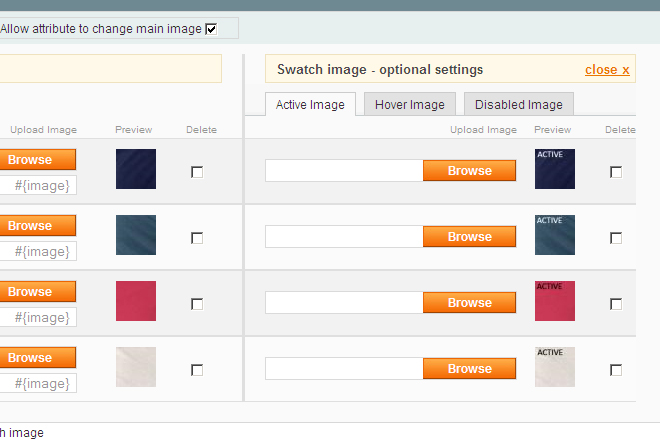Toggle 'Allow attribute to change main image' checkbox
660x440 pixels.
coord(211,29)
